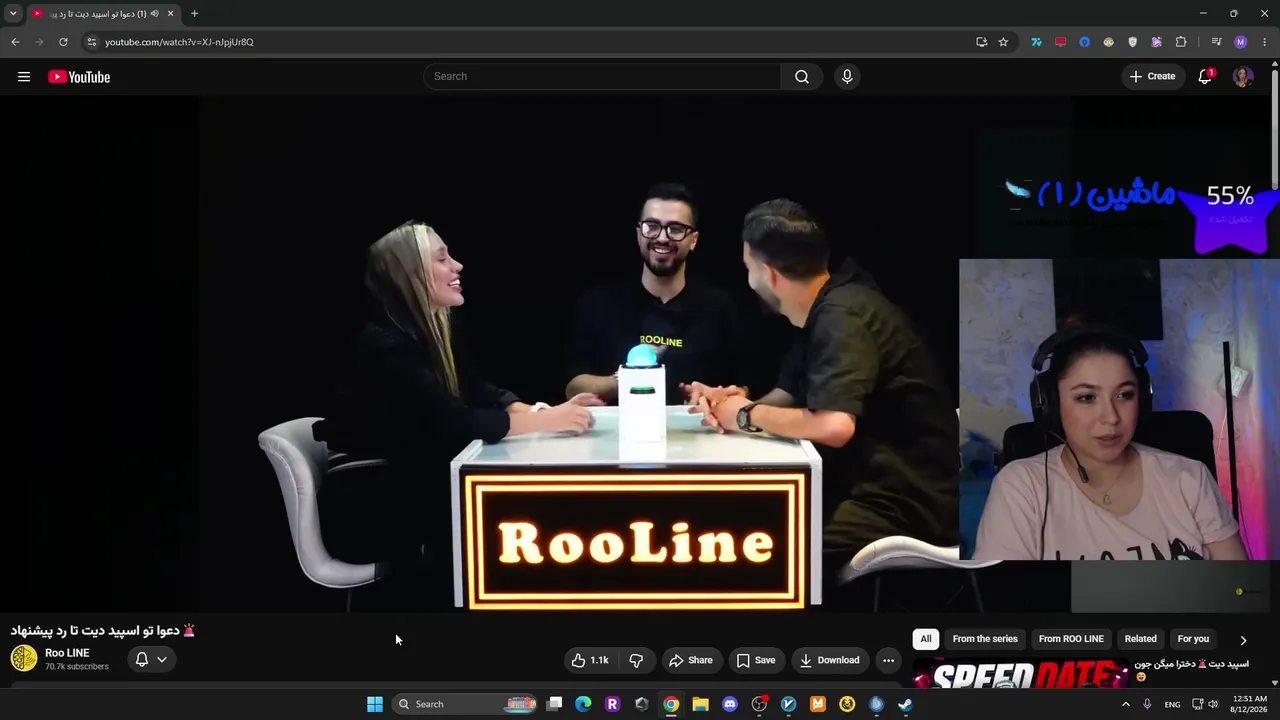Open the install app icon in address bar
Screen dimensions: 1280x720
pyautogui.click(x=981, y=42)
